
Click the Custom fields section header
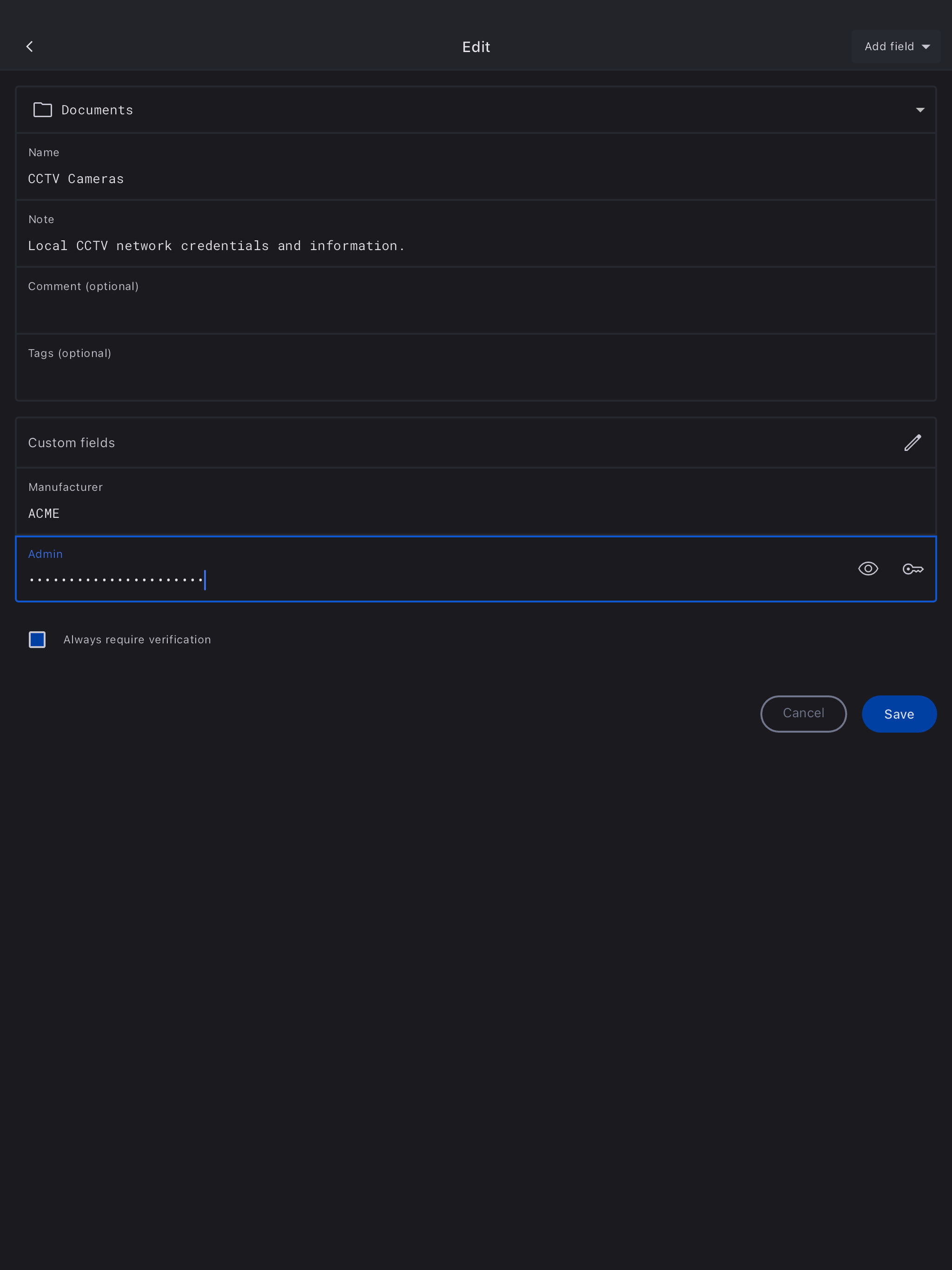point(72,443)
